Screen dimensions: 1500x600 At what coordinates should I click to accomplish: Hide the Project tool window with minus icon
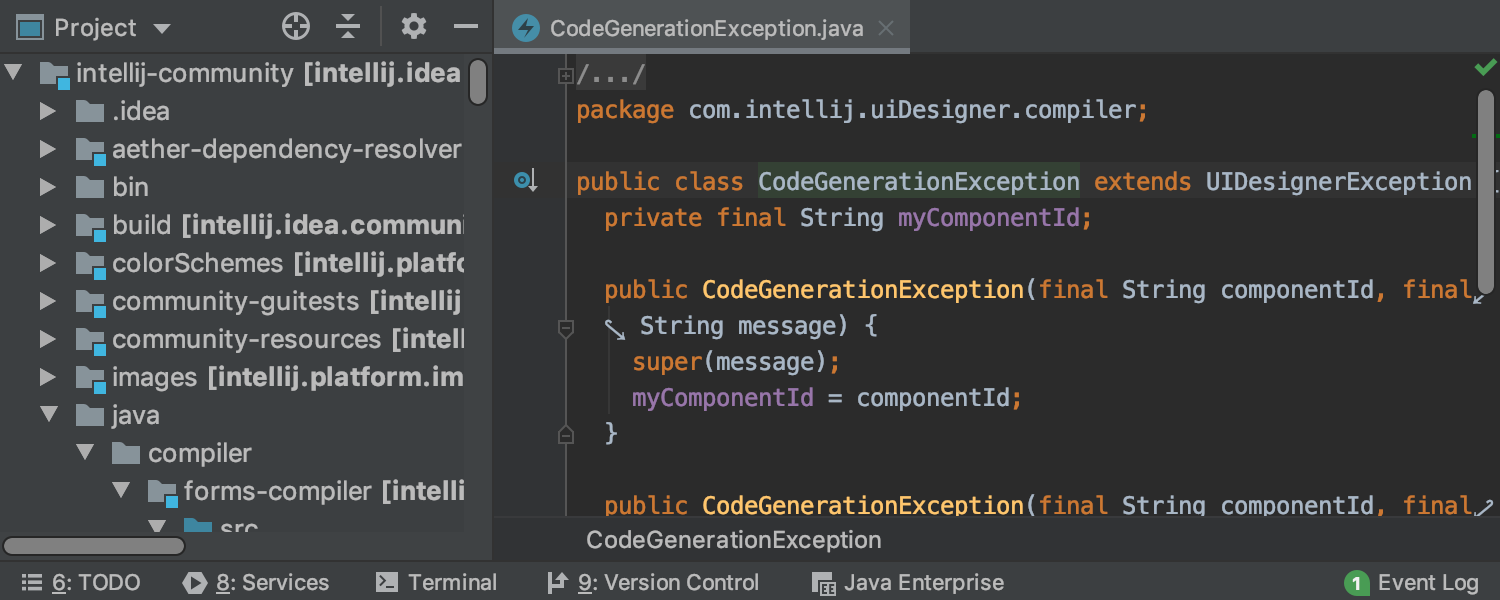click(x=466, y=27)
